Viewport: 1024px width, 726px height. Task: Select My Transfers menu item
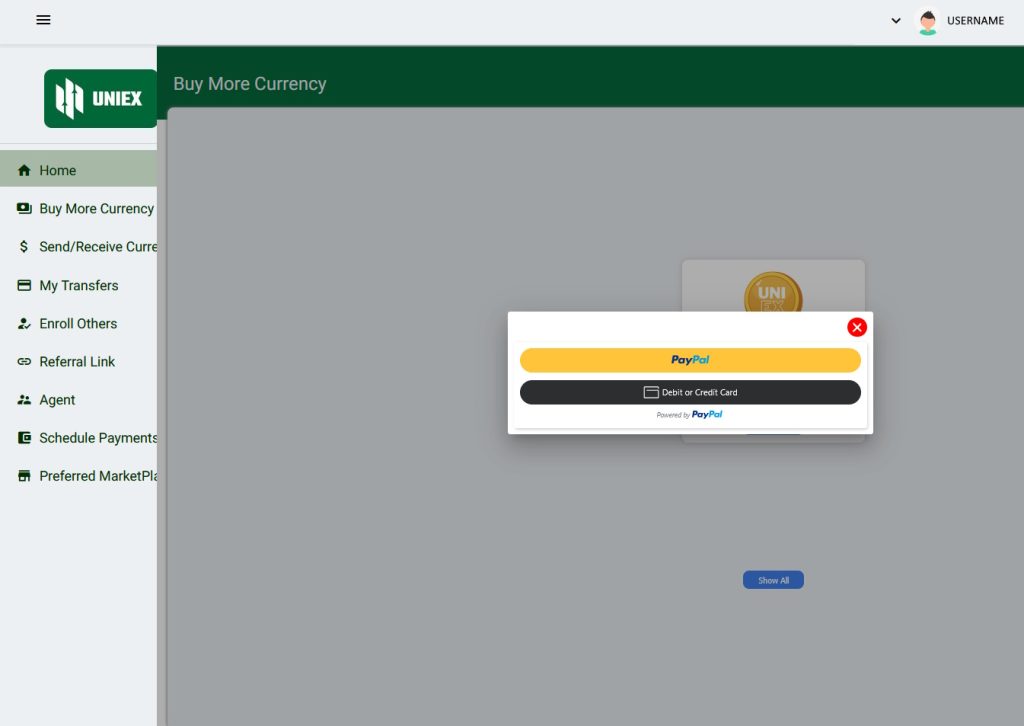[x=79, y=285]
